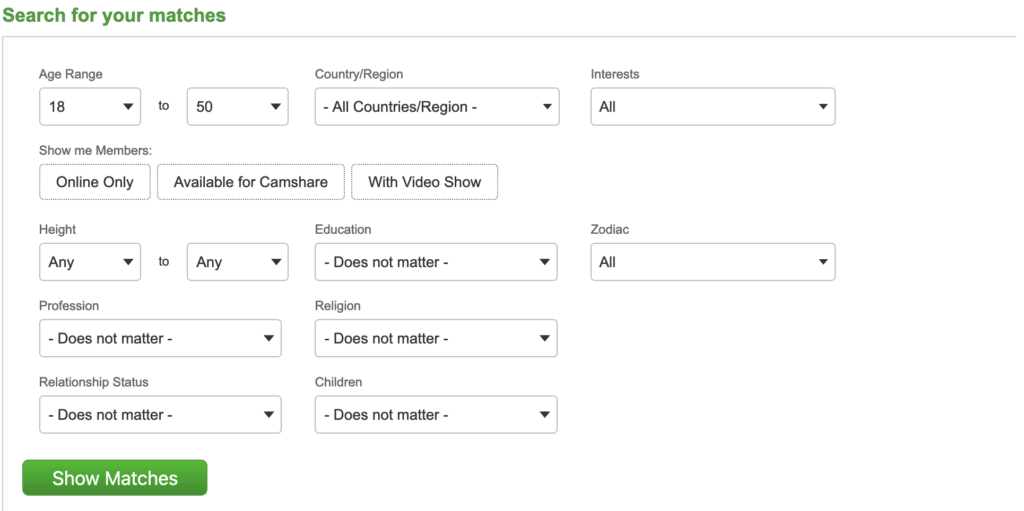
Task: Toggle Available for Camshare filter
Action: [251, 182]
